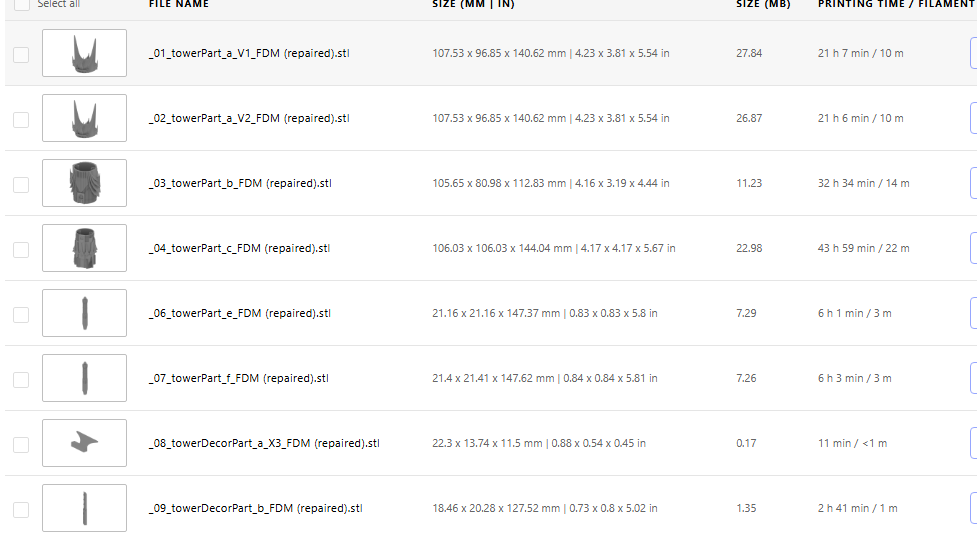Screen dimensions: 977x539
Task: Click the _03_towerPart_b model thumbnail
Action: [84, 183]
